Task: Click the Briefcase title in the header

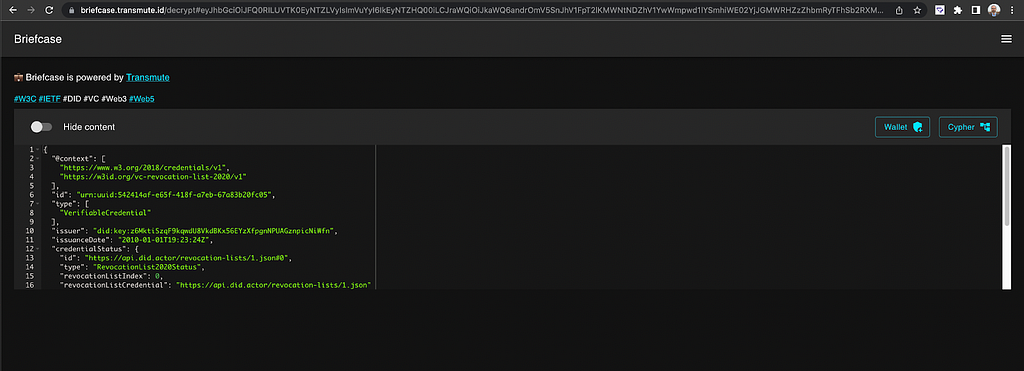Action: coord(38,39)
